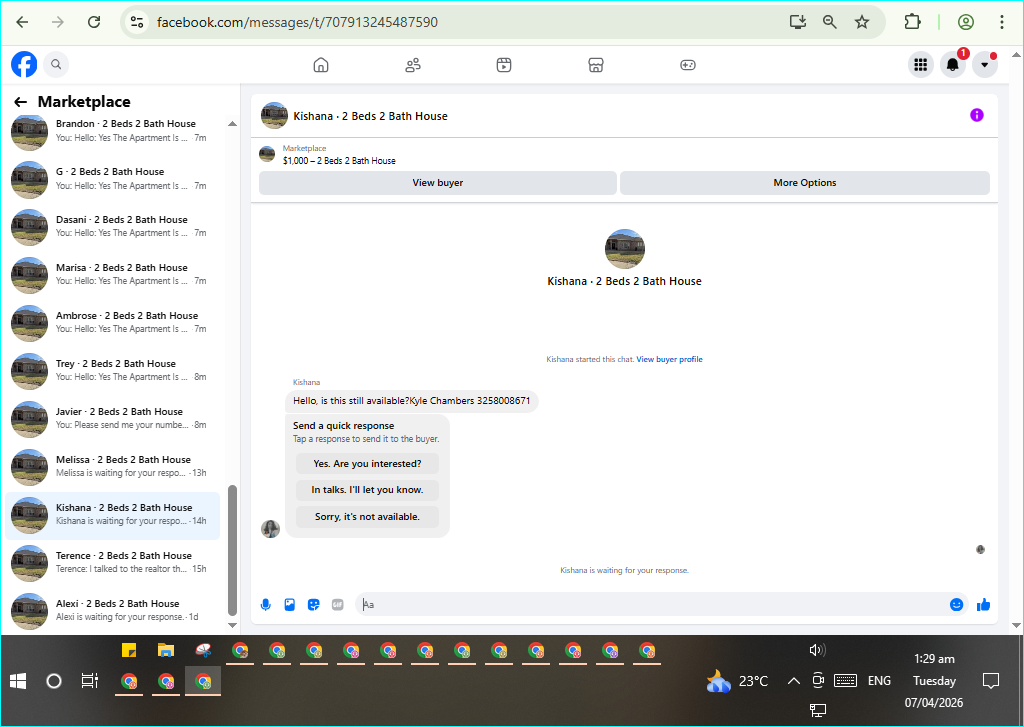Open the taskbar volume speaker icon
Image resolution: width=1024 pixels, height=727 pixels.
click(x=817, y=650)
